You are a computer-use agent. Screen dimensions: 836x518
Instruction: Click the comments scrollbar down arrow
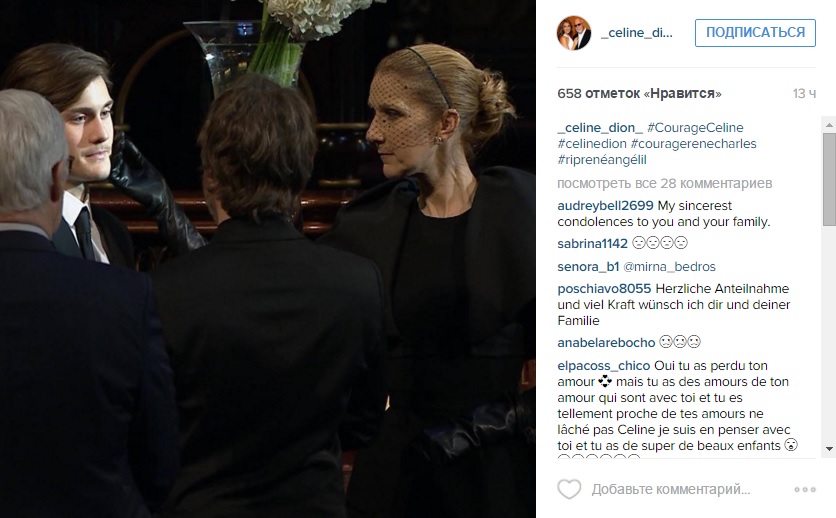click(x=829, y=449)
